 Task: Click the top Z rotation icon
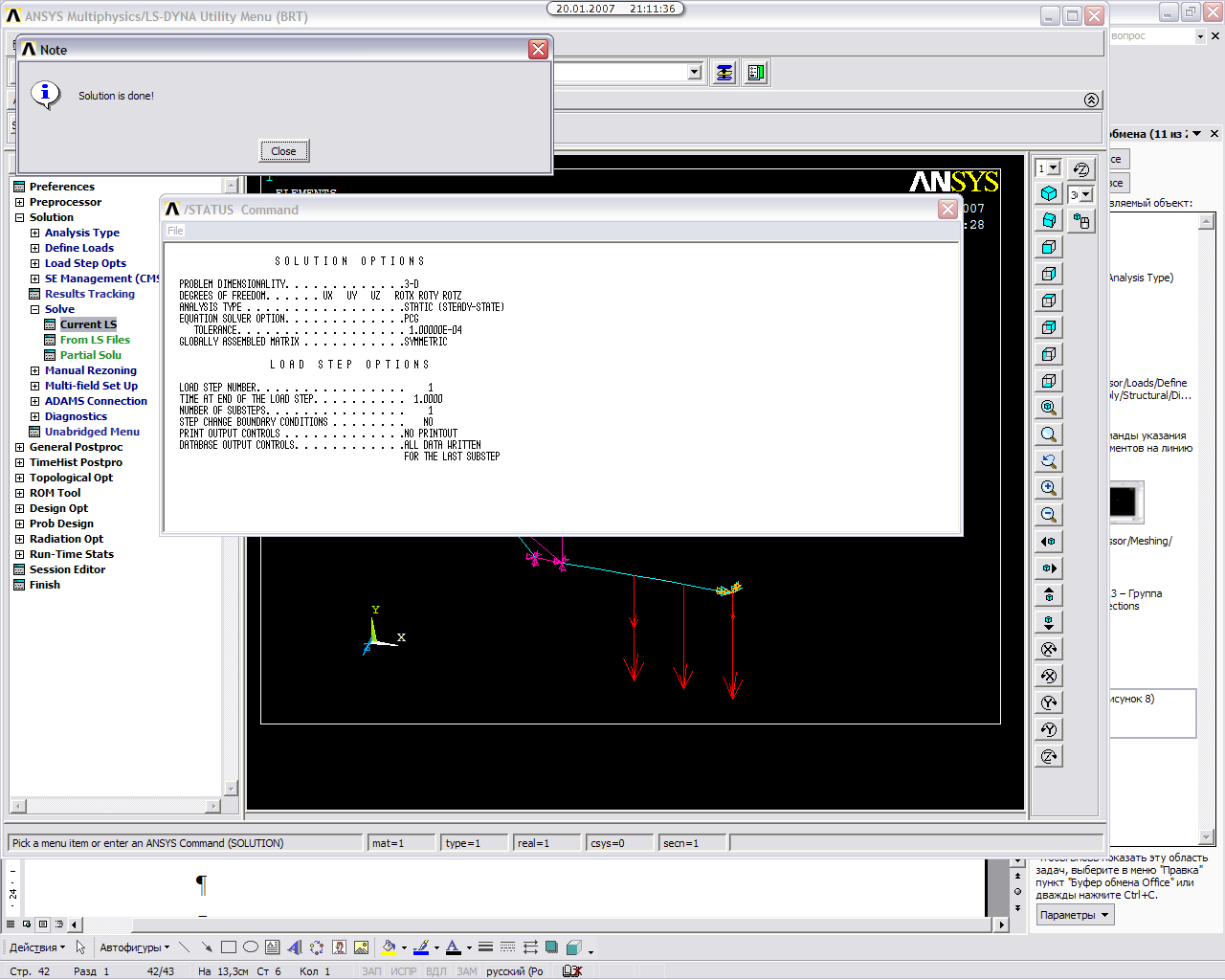[1081, 169]
